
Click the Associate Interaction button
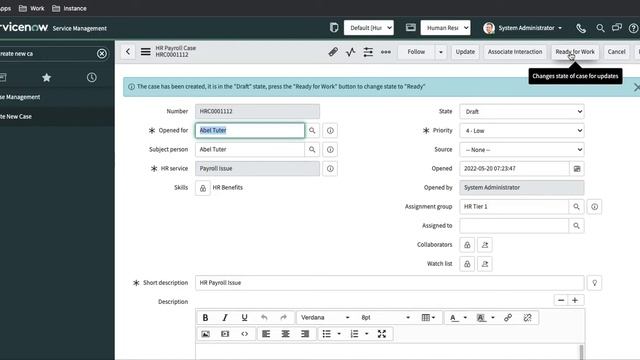(515, 52)
